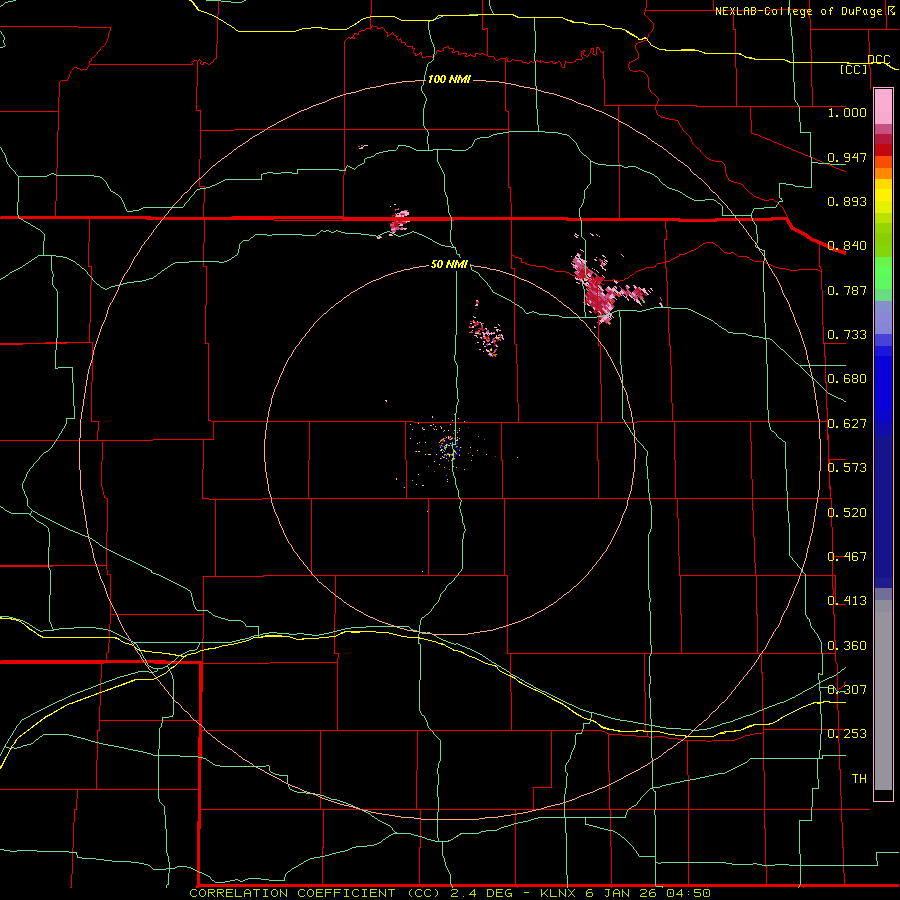
Task: Pick the bright green segment of color bar
Action: (x=883, y=273)
